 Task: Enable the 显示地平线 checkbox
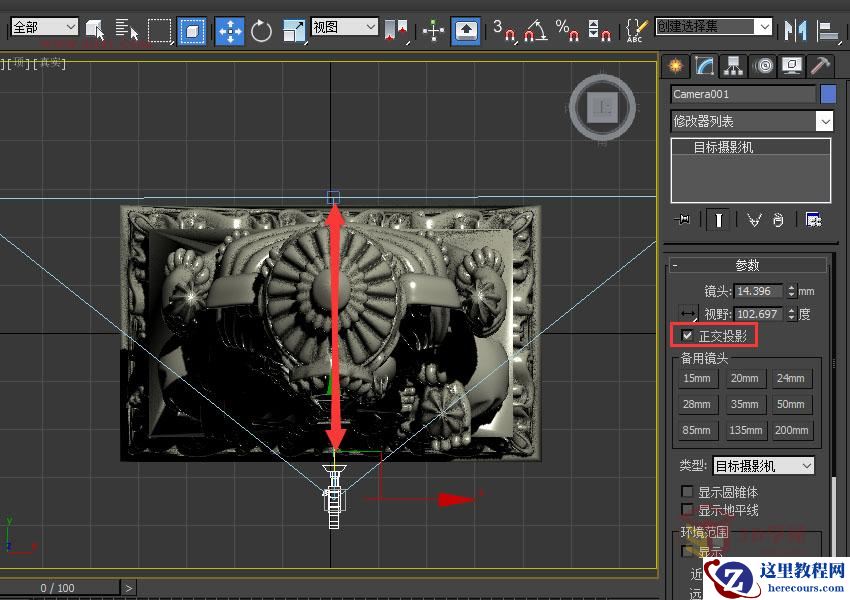688,510
